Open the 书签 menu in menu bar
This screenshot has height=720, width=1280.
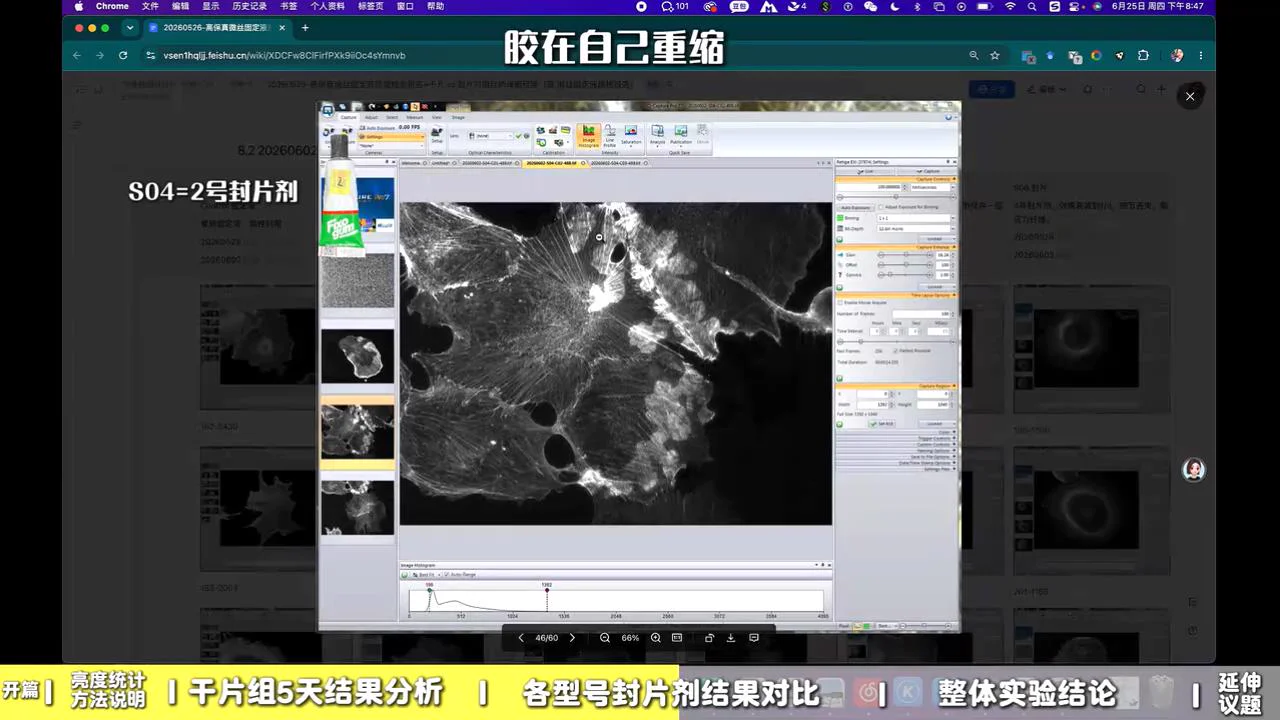(x=288, y=6)
